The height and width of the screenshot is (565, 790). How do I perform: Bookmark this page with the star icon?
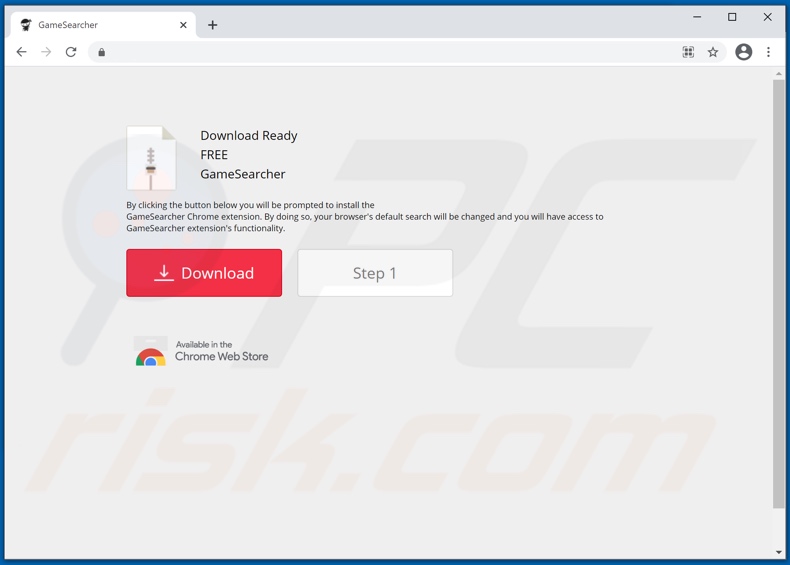(712, 52)
